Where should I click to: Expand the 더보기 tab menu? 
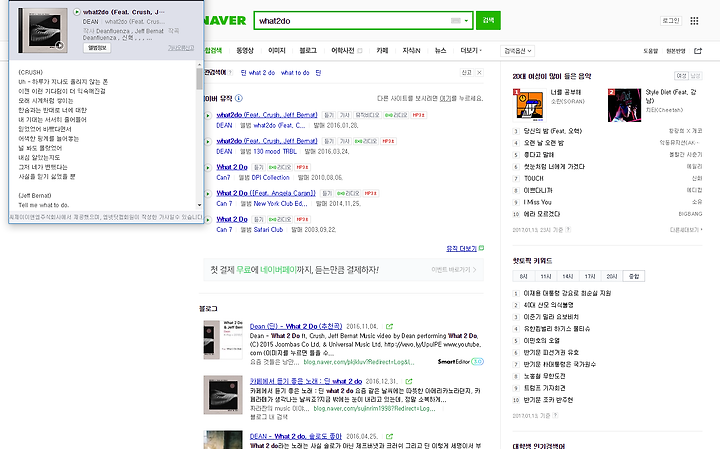[x=471, y=51]
